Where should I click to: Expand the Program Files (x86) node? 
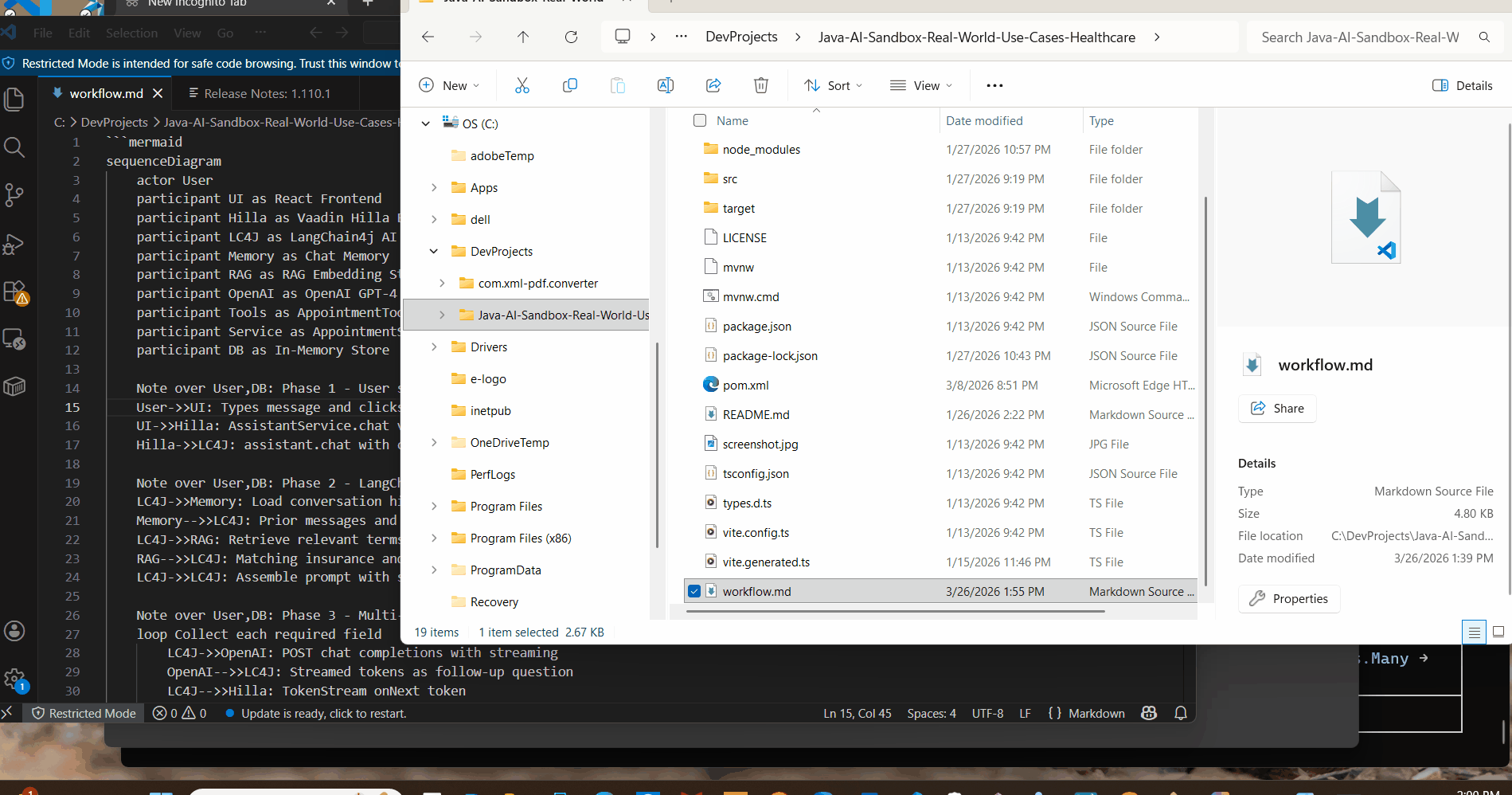click(434, 538)
